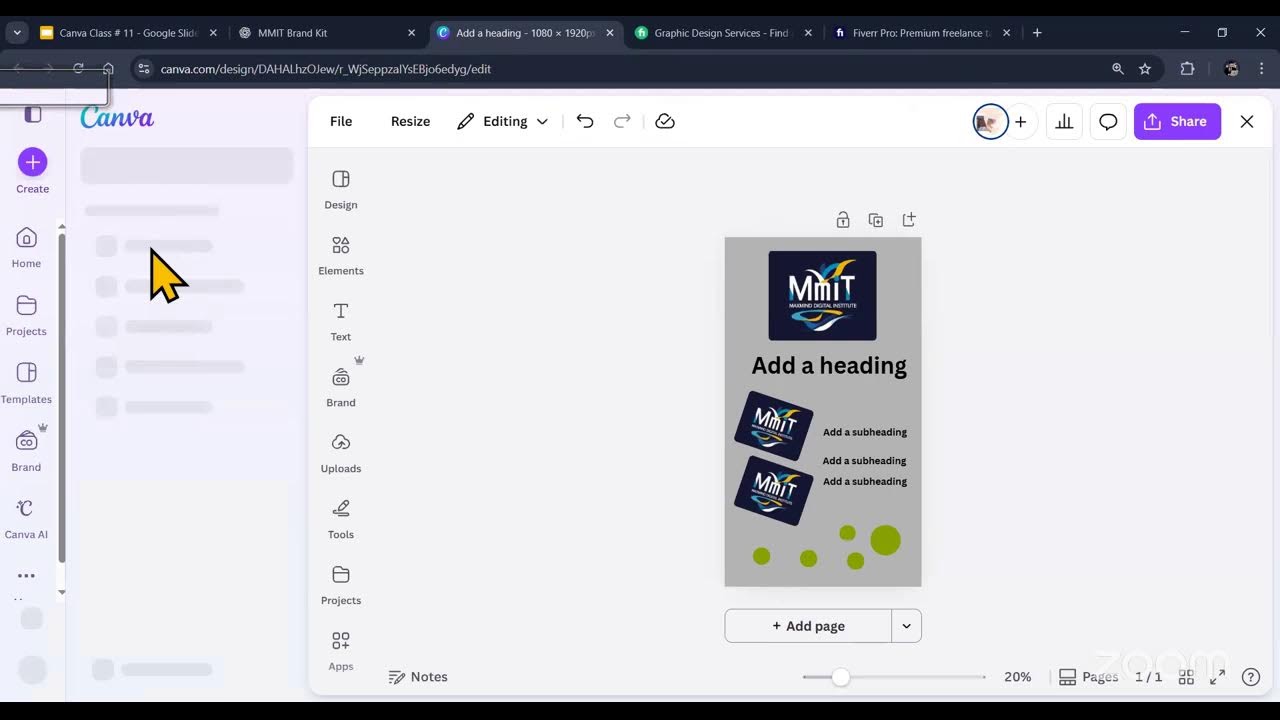This screenshot has height=720, width=1280.
Task: Open Brand in the left Canva sidebar
Action: pyautogui.click(x=26, y=451)
